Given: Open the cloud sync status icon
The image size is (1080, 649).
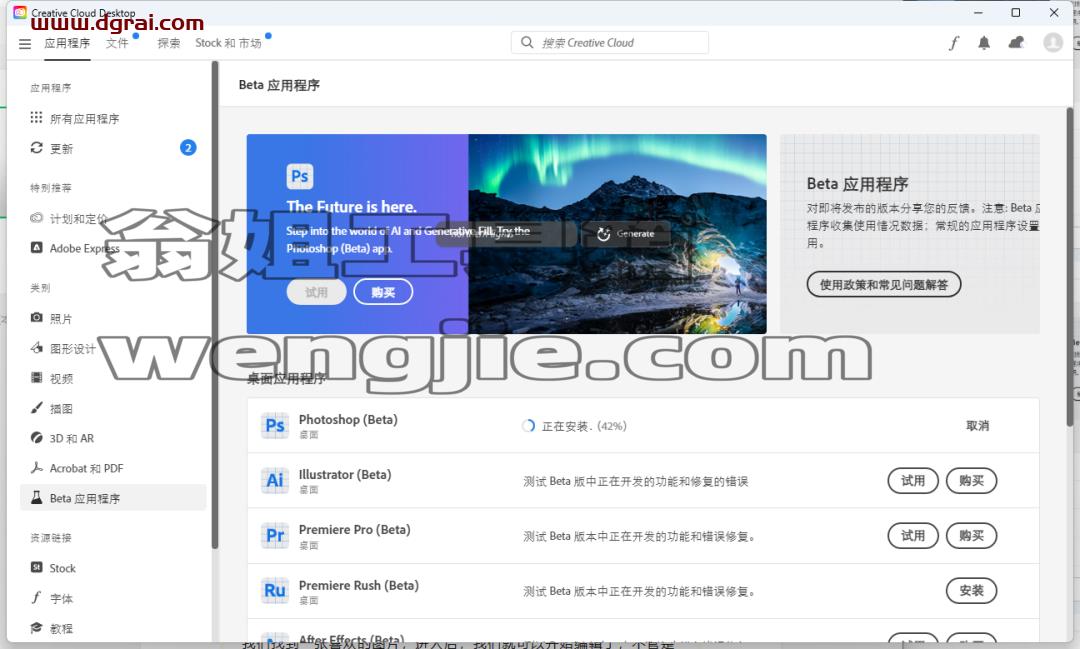Looking at the screenshot, I should pos(1017,43).
